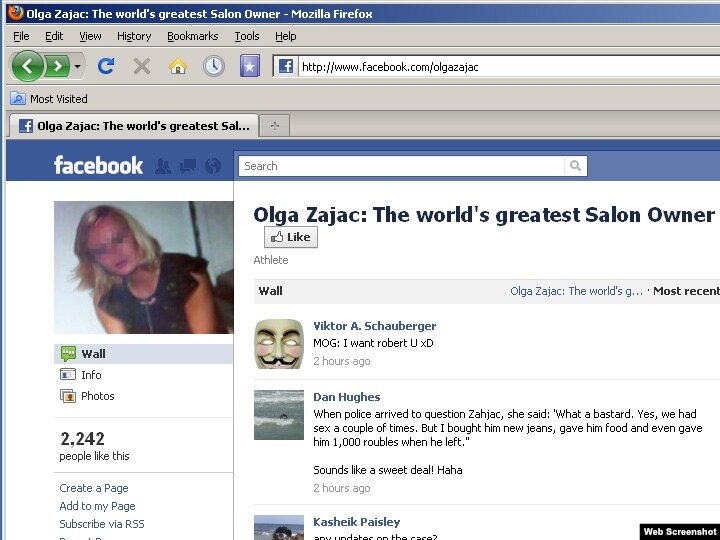Viewport: 720px width, 540px height.
Task: Click Viktor's post text 'MOG: I want robert U xD'
Action: 373,343
